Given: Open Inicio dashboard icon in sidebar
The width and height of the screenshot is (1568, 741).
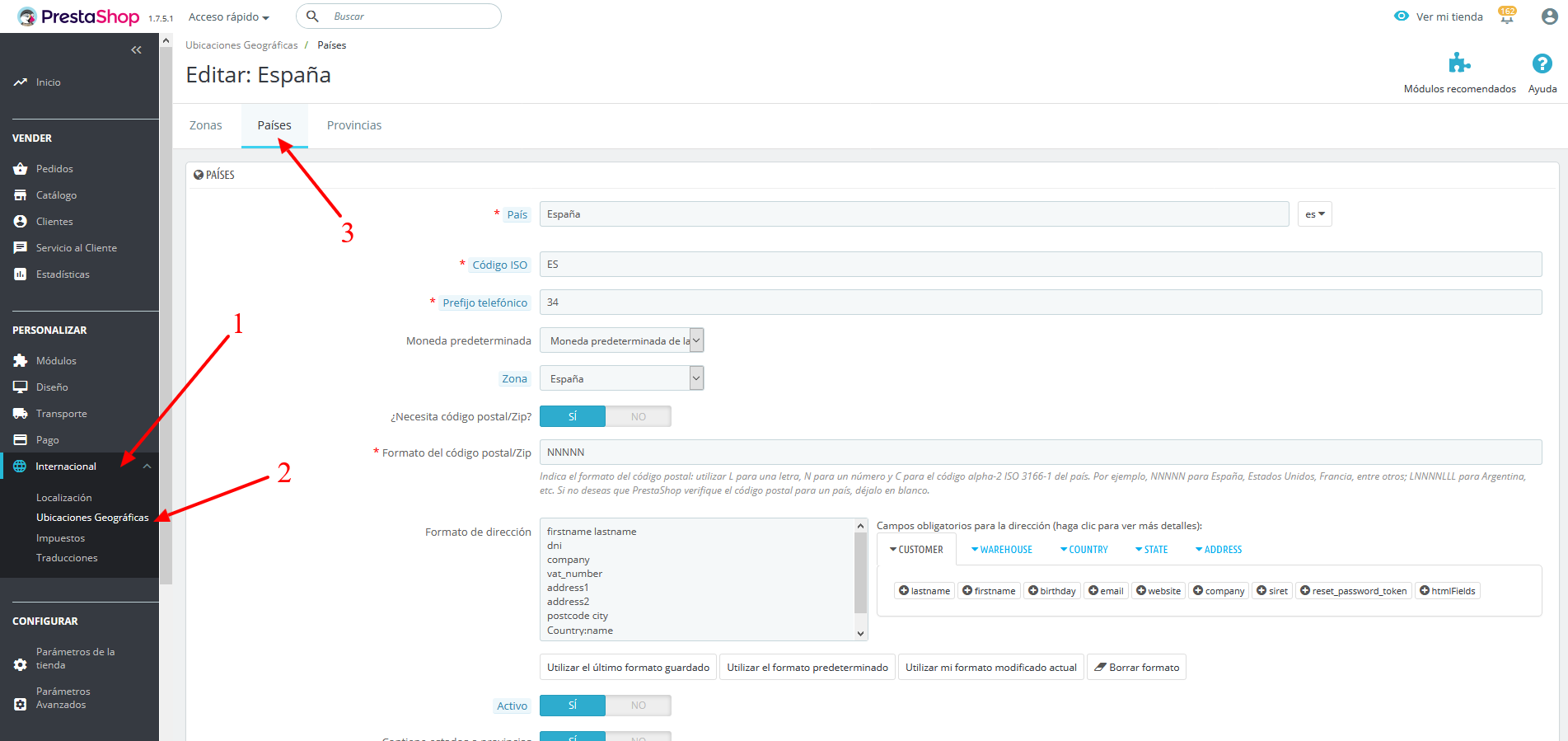Looking at the screenshot, I should [x=21, y=82].
